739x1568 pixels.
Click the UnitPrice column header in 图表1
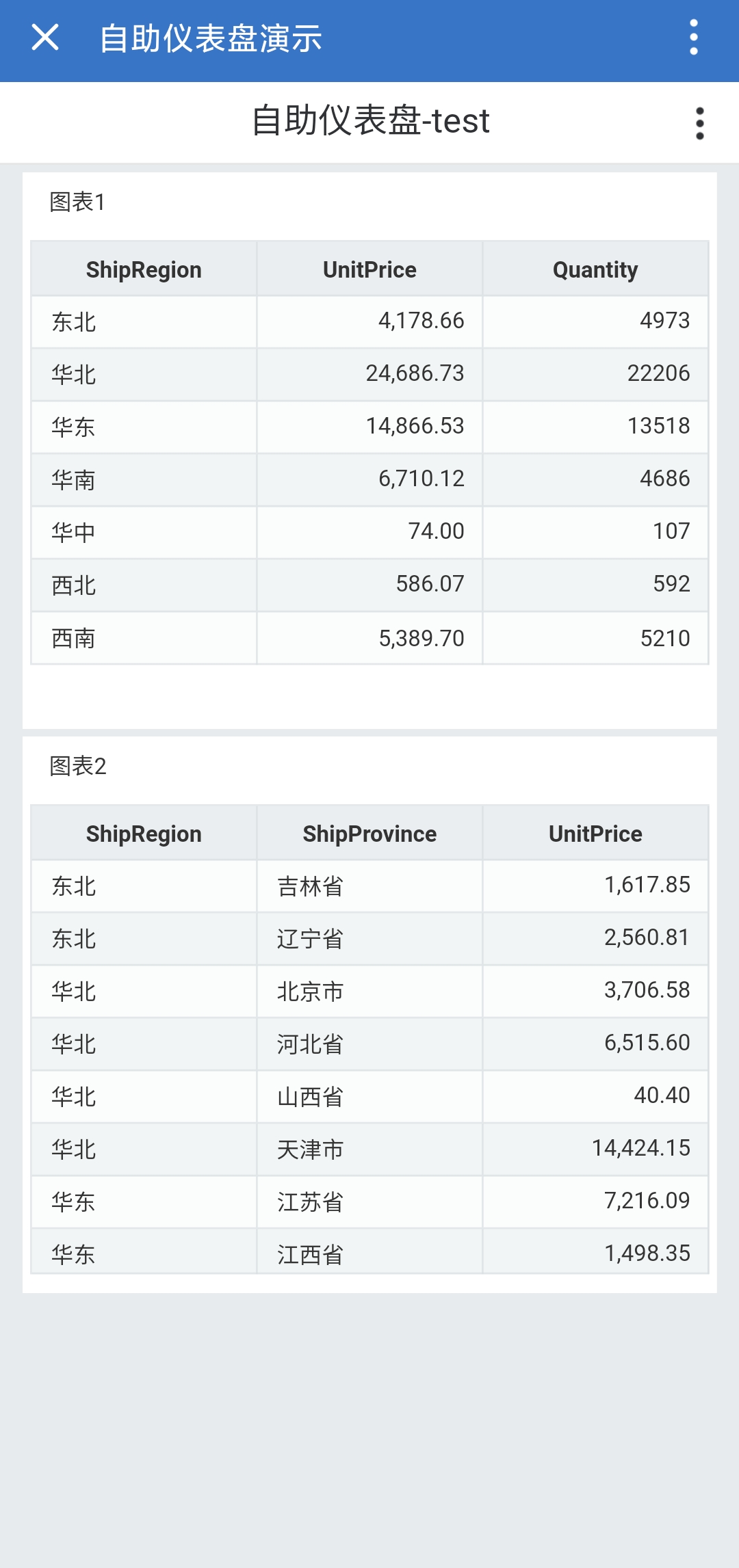pos(369,269)
